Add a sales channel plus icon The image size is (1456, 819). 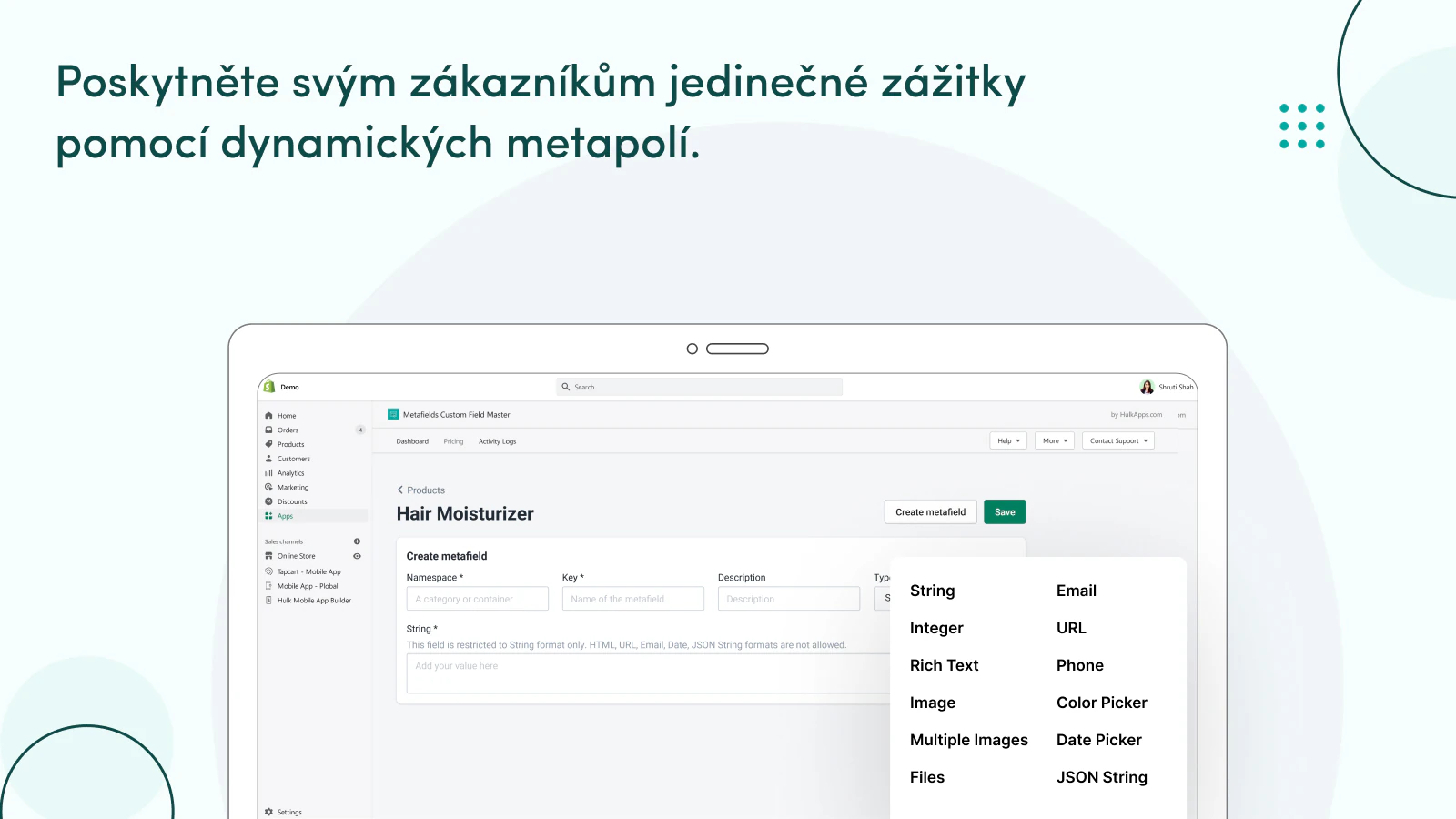point(357,541)
